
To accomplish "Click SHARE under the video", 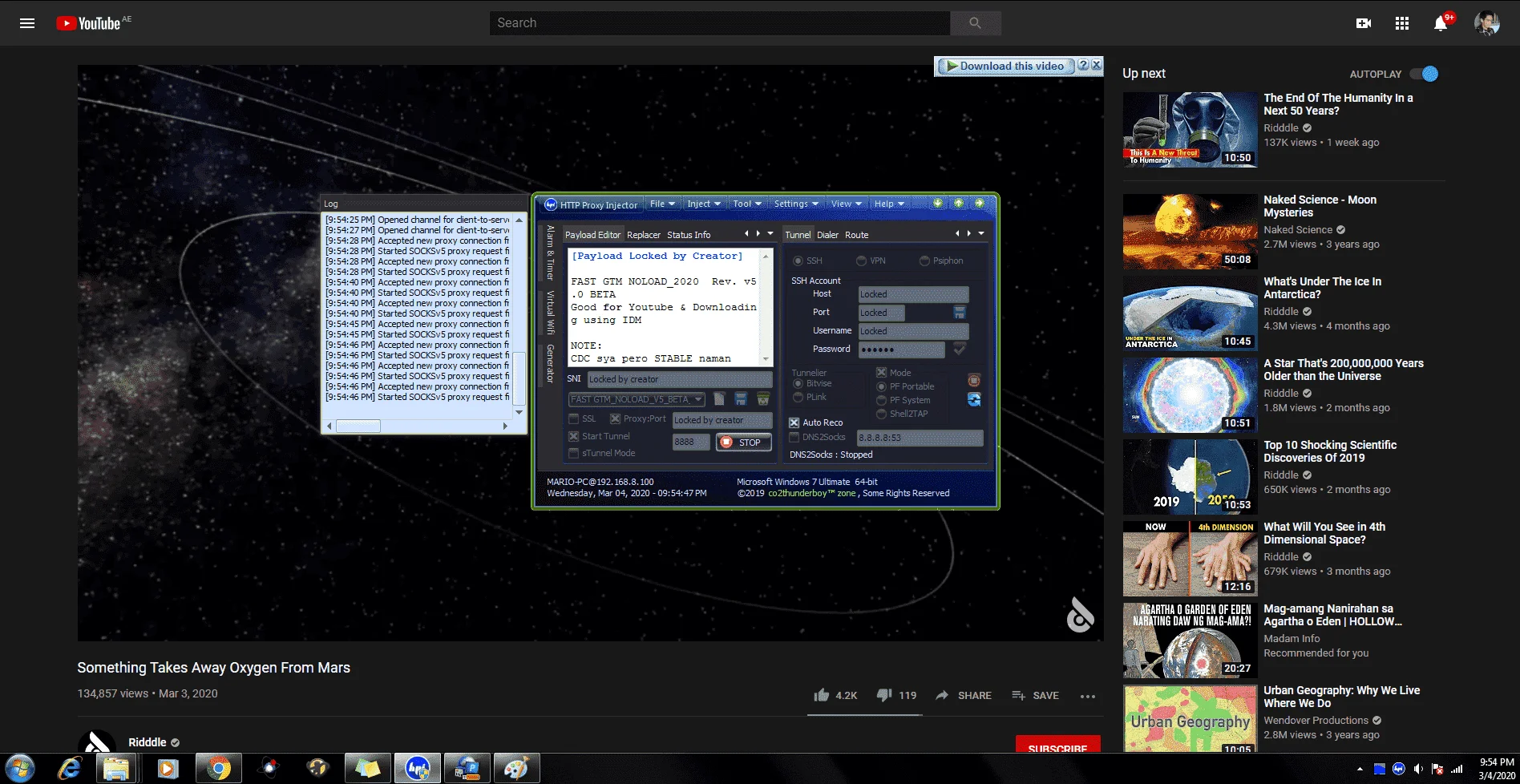I will pyautogui.click(x=964, y=695).
